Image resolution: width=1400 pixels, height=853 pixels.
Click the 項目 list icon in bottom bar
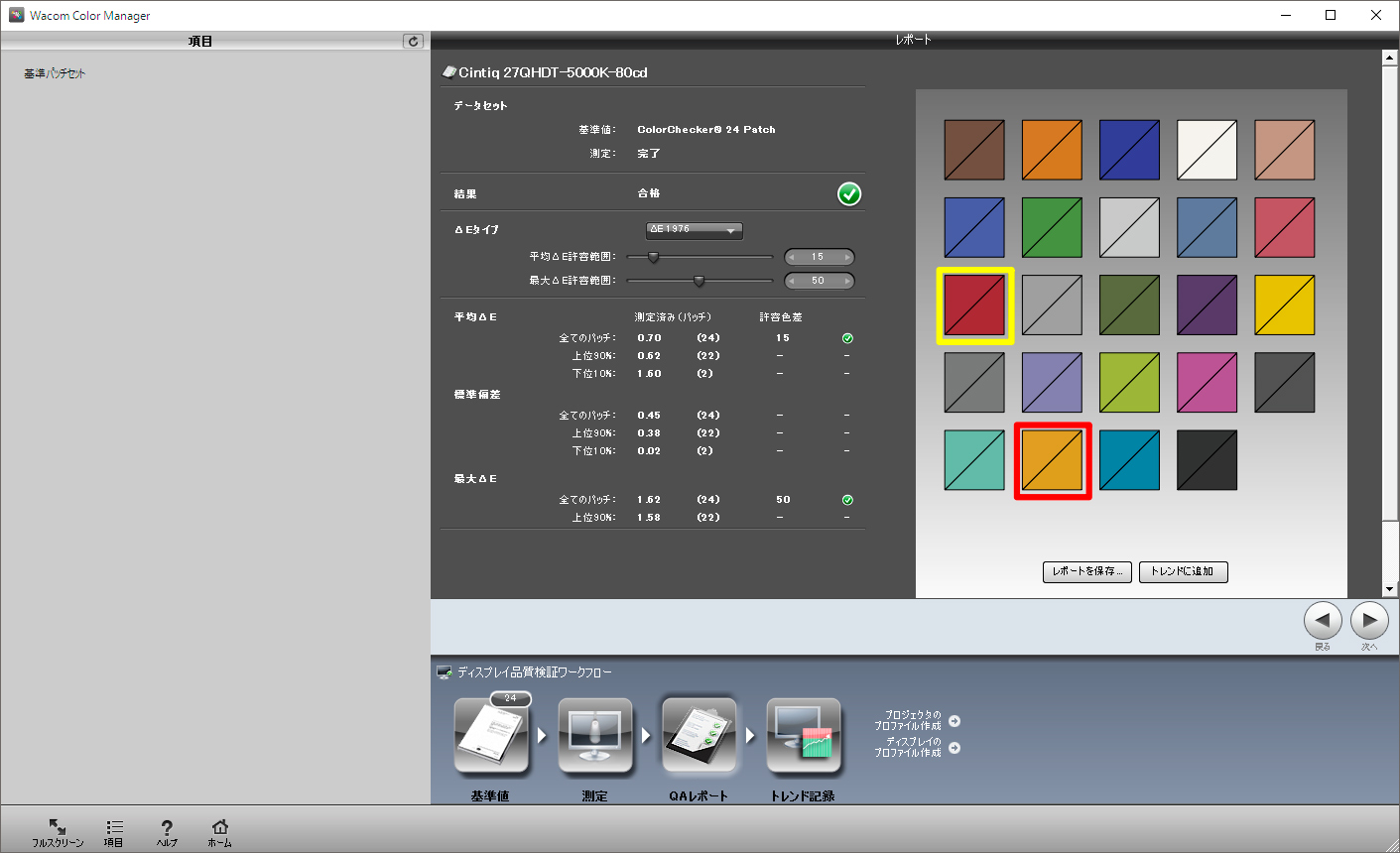[x=114, y=831]
